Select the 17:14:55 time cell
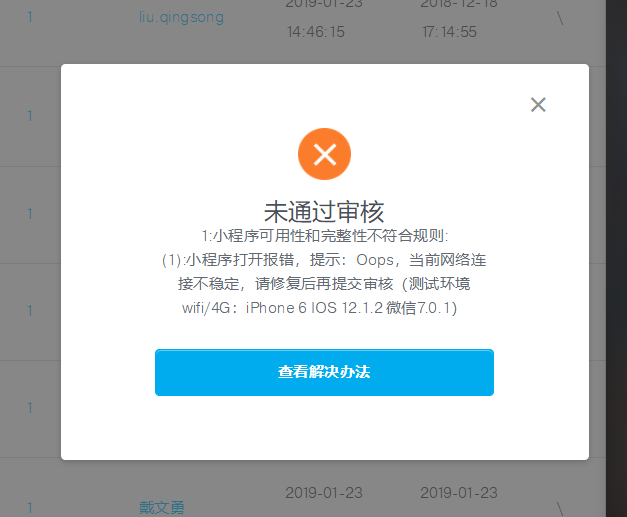The image size is (627, 517). click(x=449, y=32)
